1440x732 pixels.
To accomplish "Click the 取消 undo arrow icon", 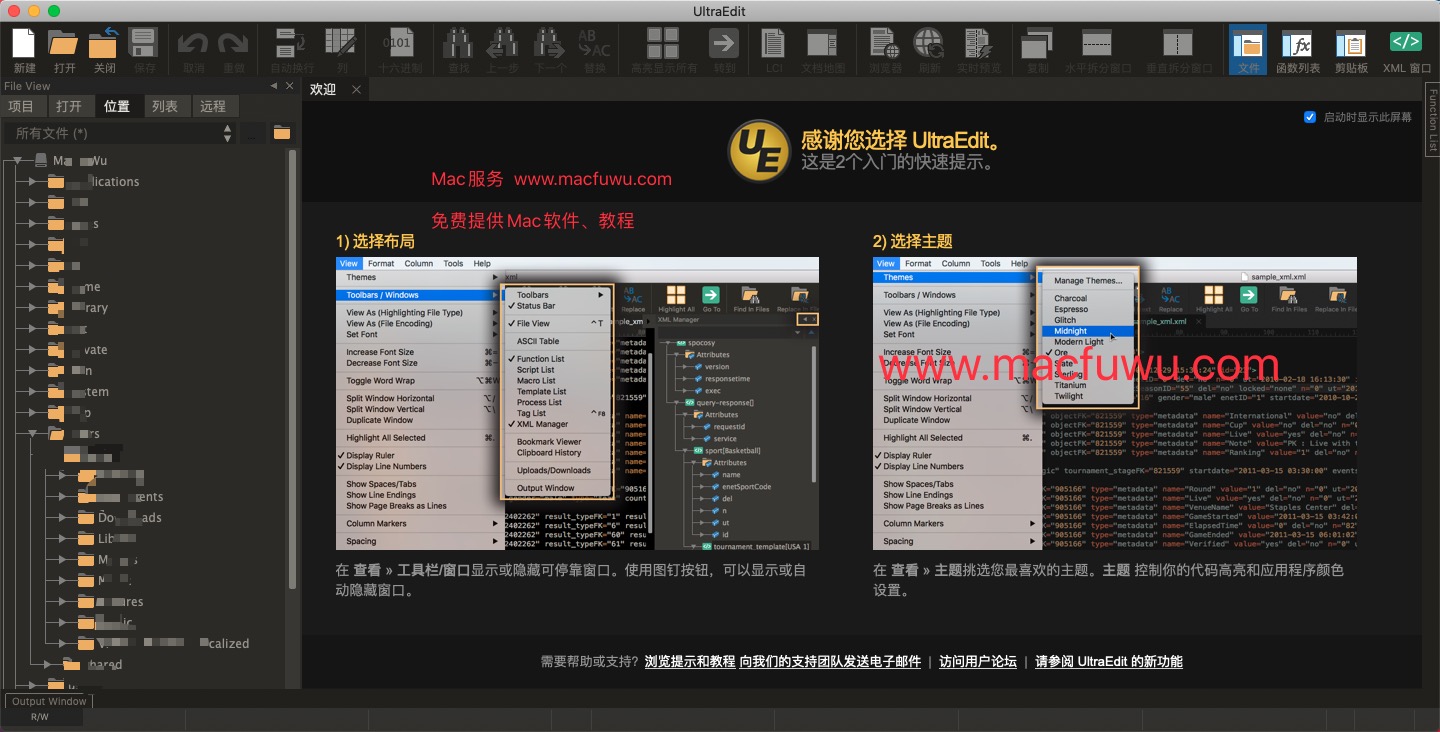I will [193, 50].
